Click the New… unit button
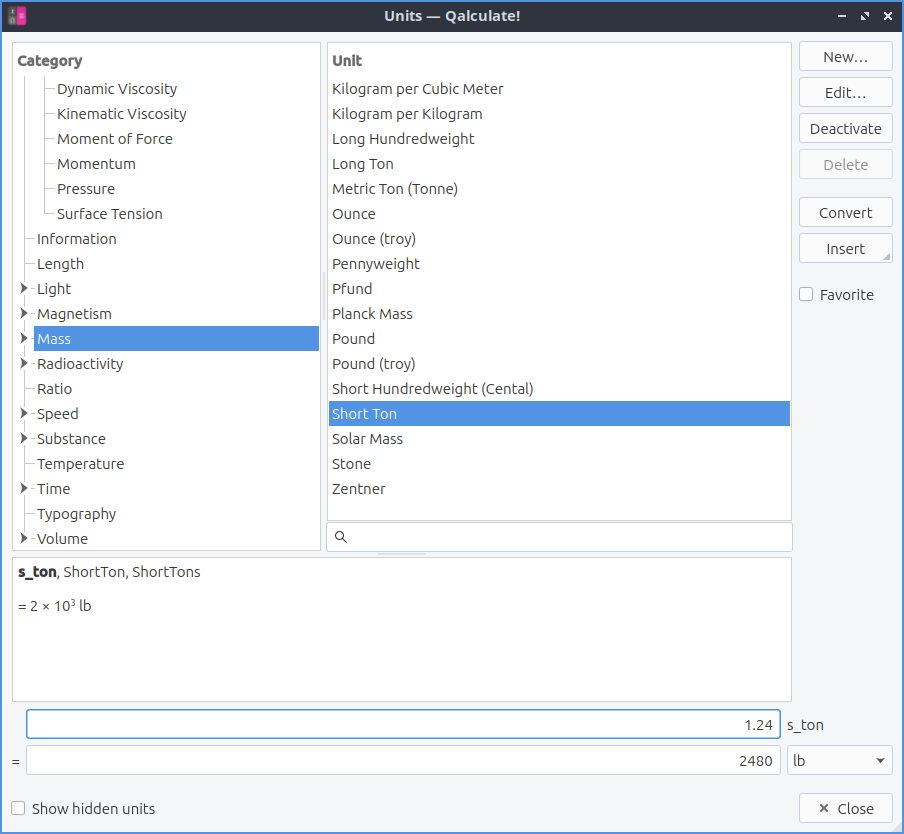 pos(845,57)
